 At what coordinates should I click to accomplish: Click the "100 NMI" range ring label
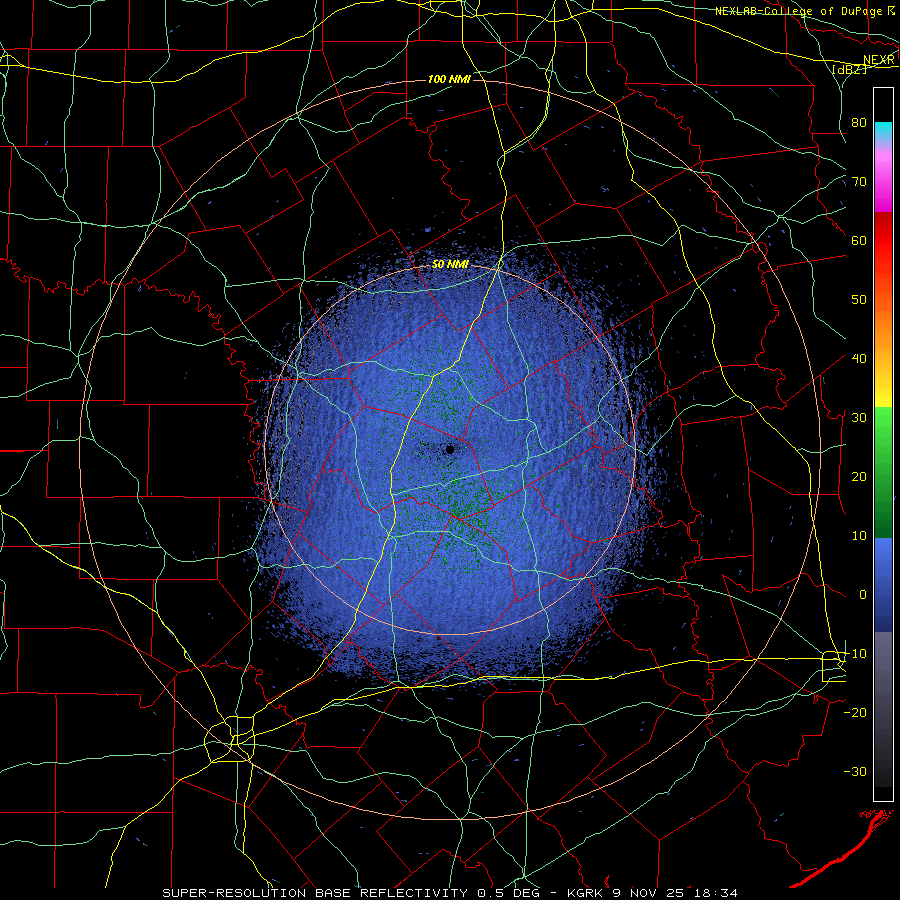[x=449, y=79]
